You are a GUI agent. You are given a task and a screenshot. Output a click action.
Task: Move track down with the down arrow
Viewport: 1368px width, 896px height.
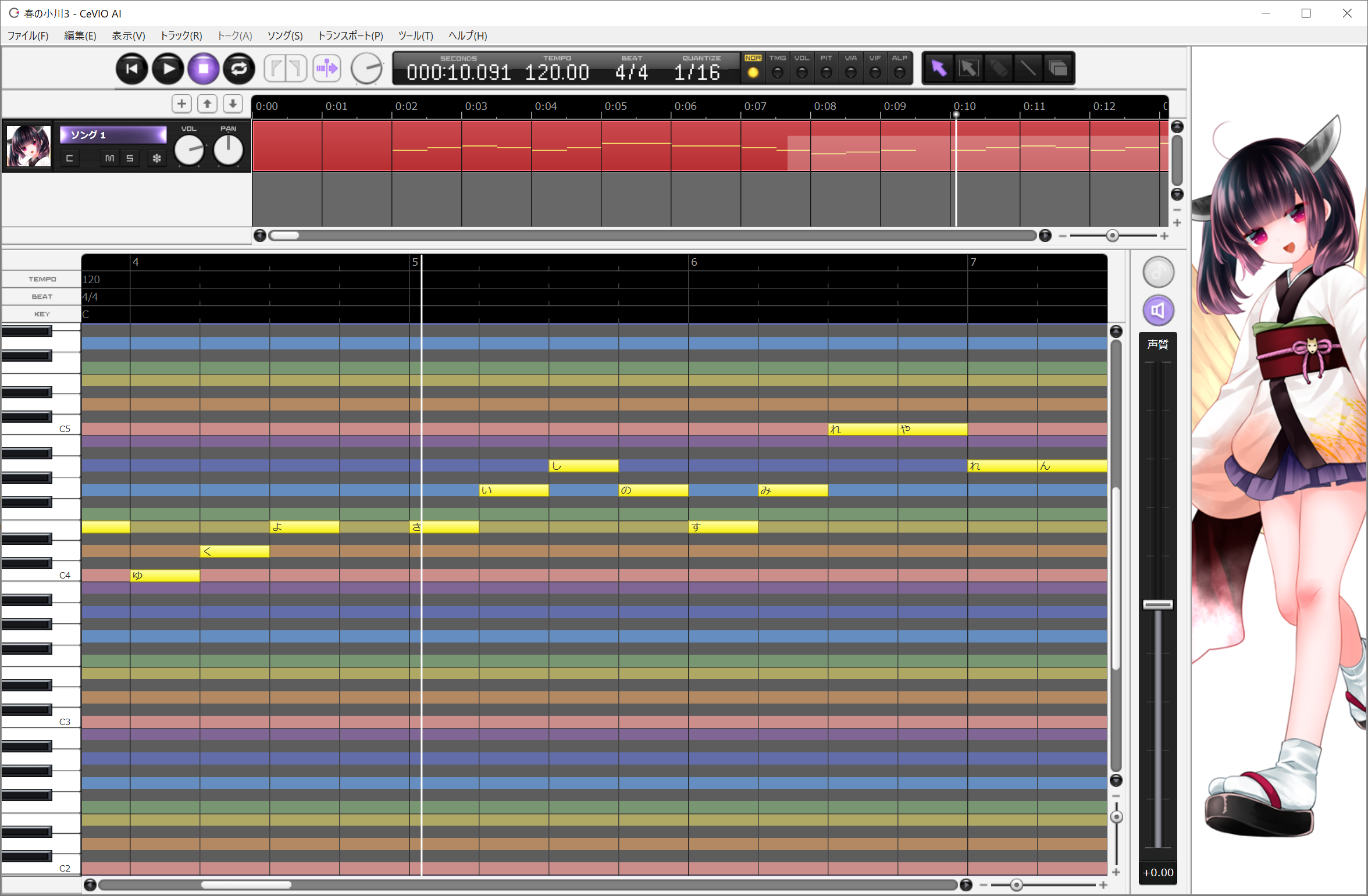pos(233,104)
